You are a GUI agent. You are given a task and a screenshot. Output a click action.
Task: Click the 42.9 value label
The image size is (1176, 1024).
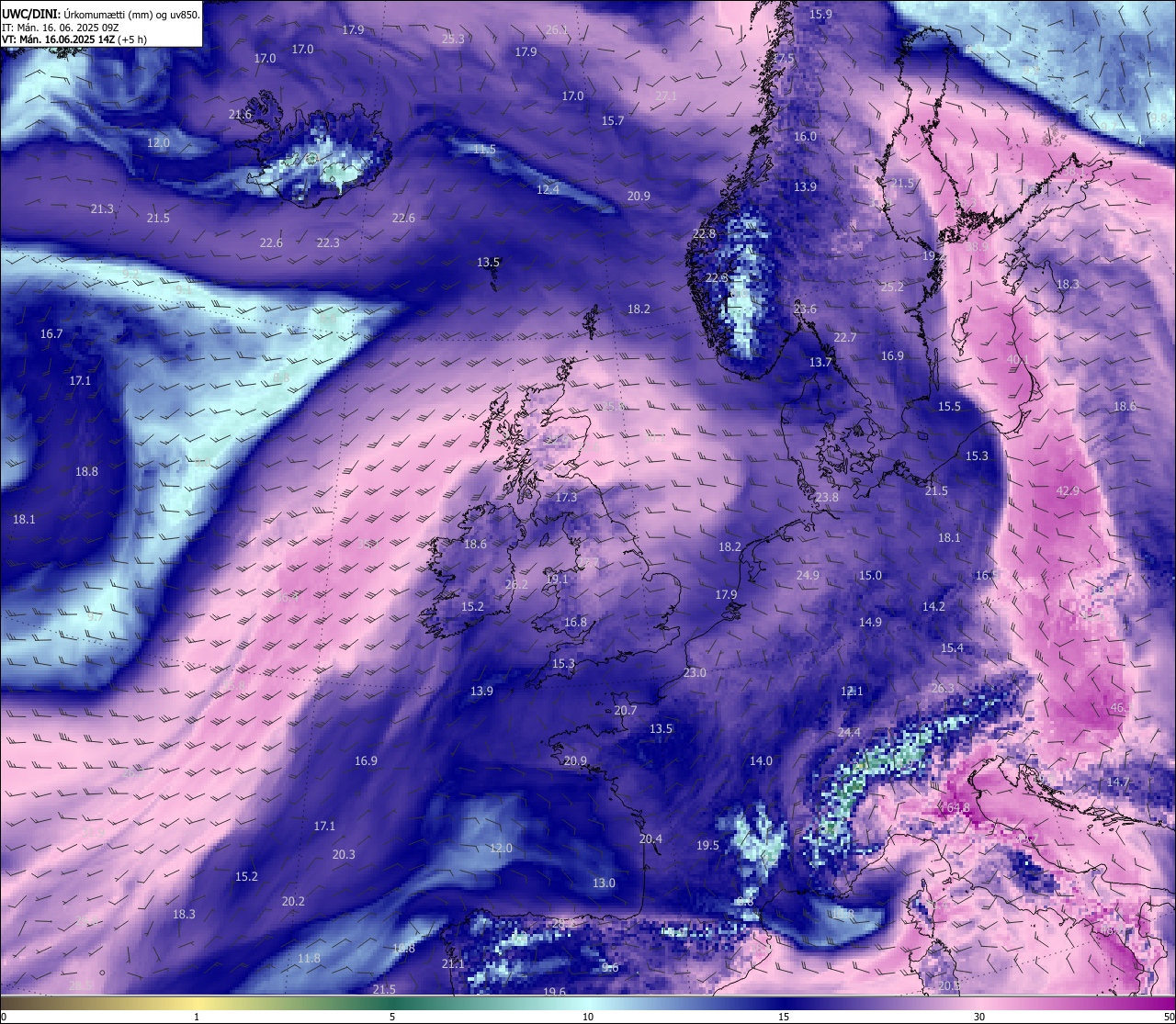coord(1068,491)
